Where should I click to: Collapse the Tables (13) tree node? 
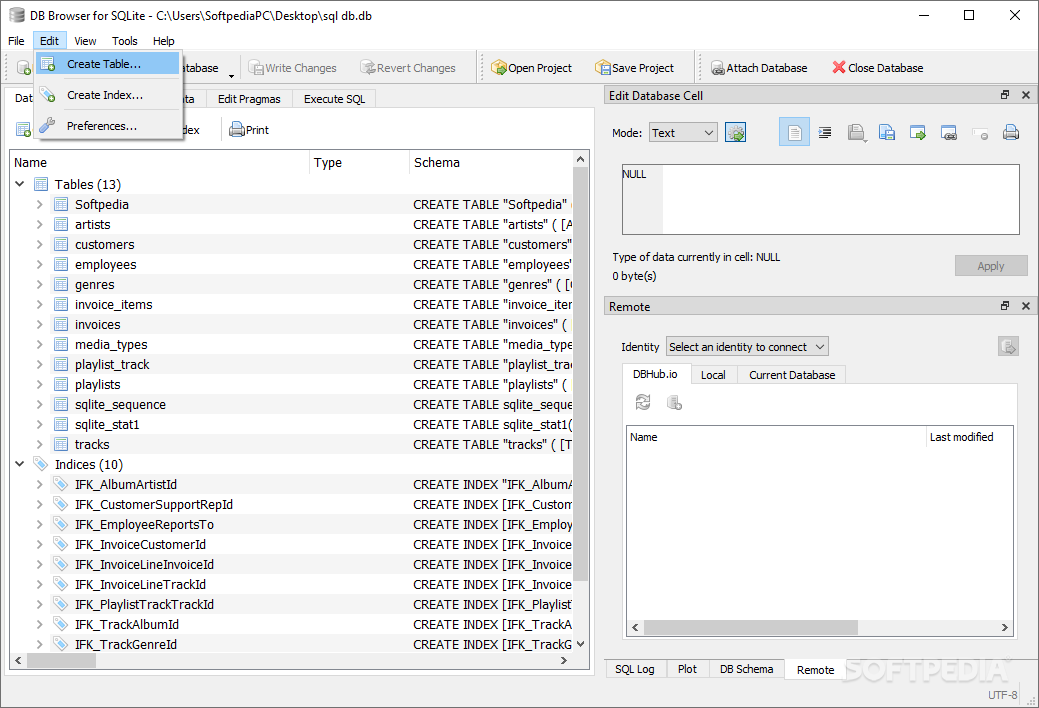click(19, 184)
